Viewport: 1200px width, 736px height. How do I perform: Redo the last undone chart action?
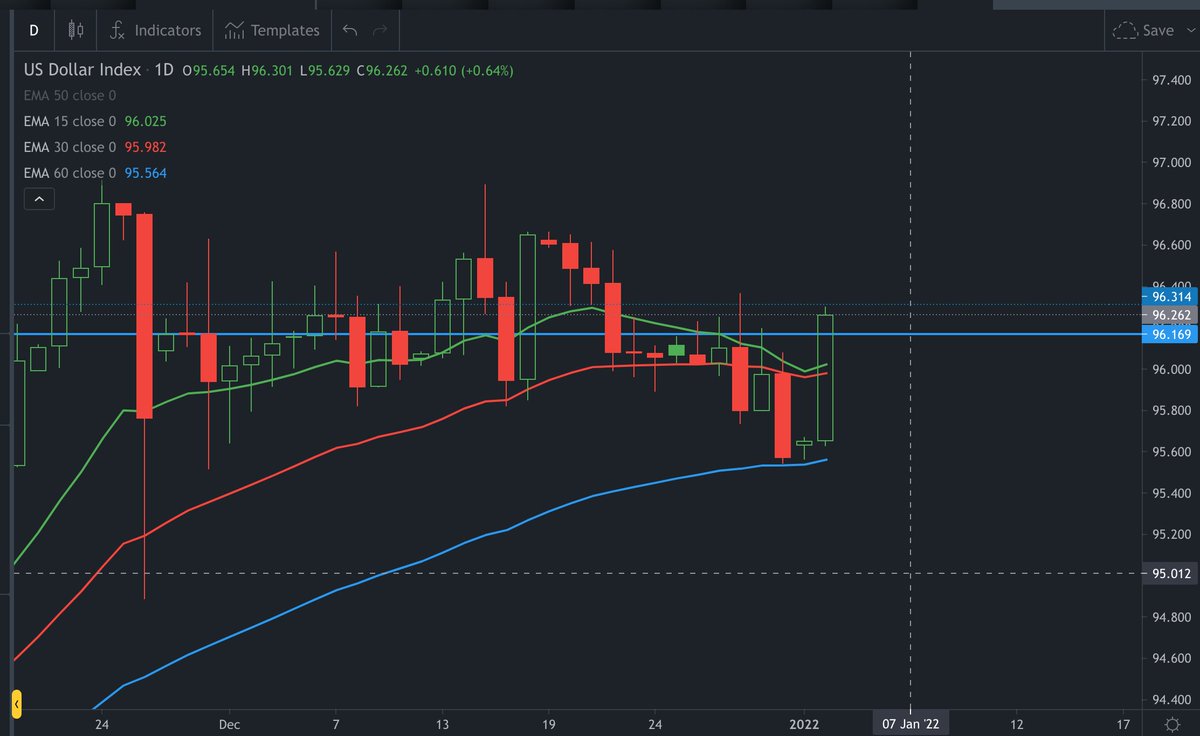pyautogui.click(x=379, y=30)
